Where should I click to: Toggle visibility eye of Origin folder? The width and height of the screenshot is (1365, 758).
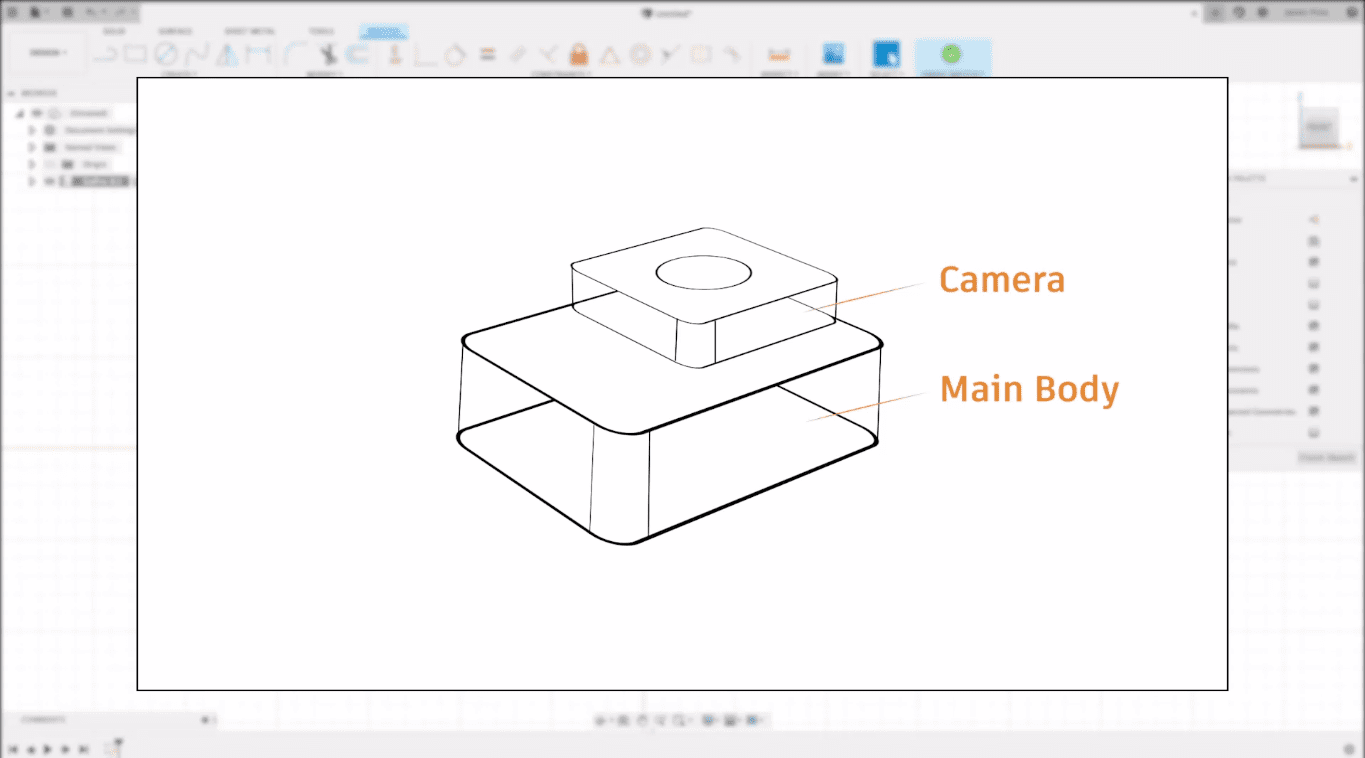[x=50, y=164]
